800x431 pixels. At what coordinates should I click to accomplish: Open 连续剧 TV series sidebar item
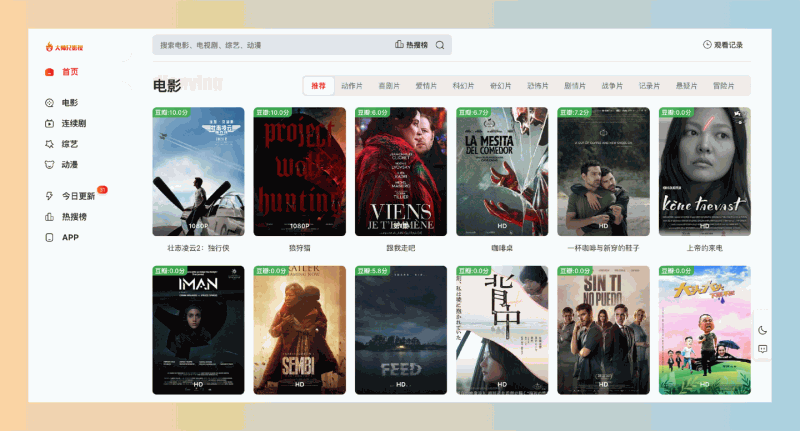pyautogui.click(x=65, y=123)
